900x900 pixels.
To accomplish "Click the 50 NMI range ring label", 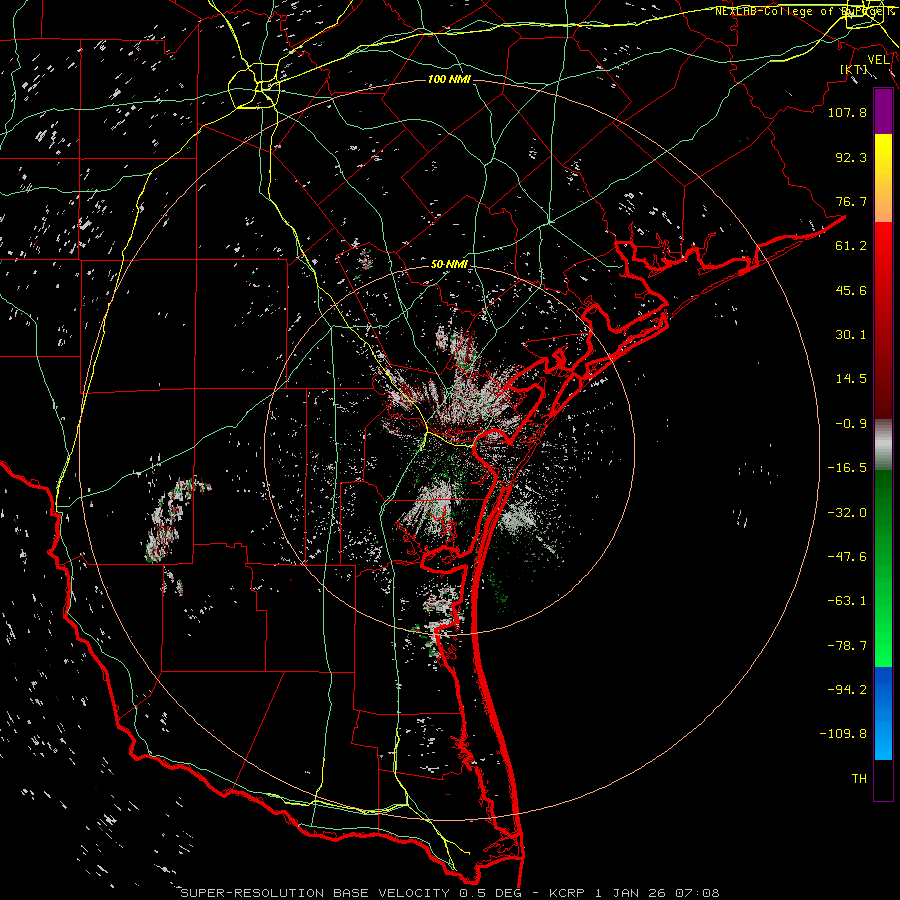I will (x=449, y=265).
